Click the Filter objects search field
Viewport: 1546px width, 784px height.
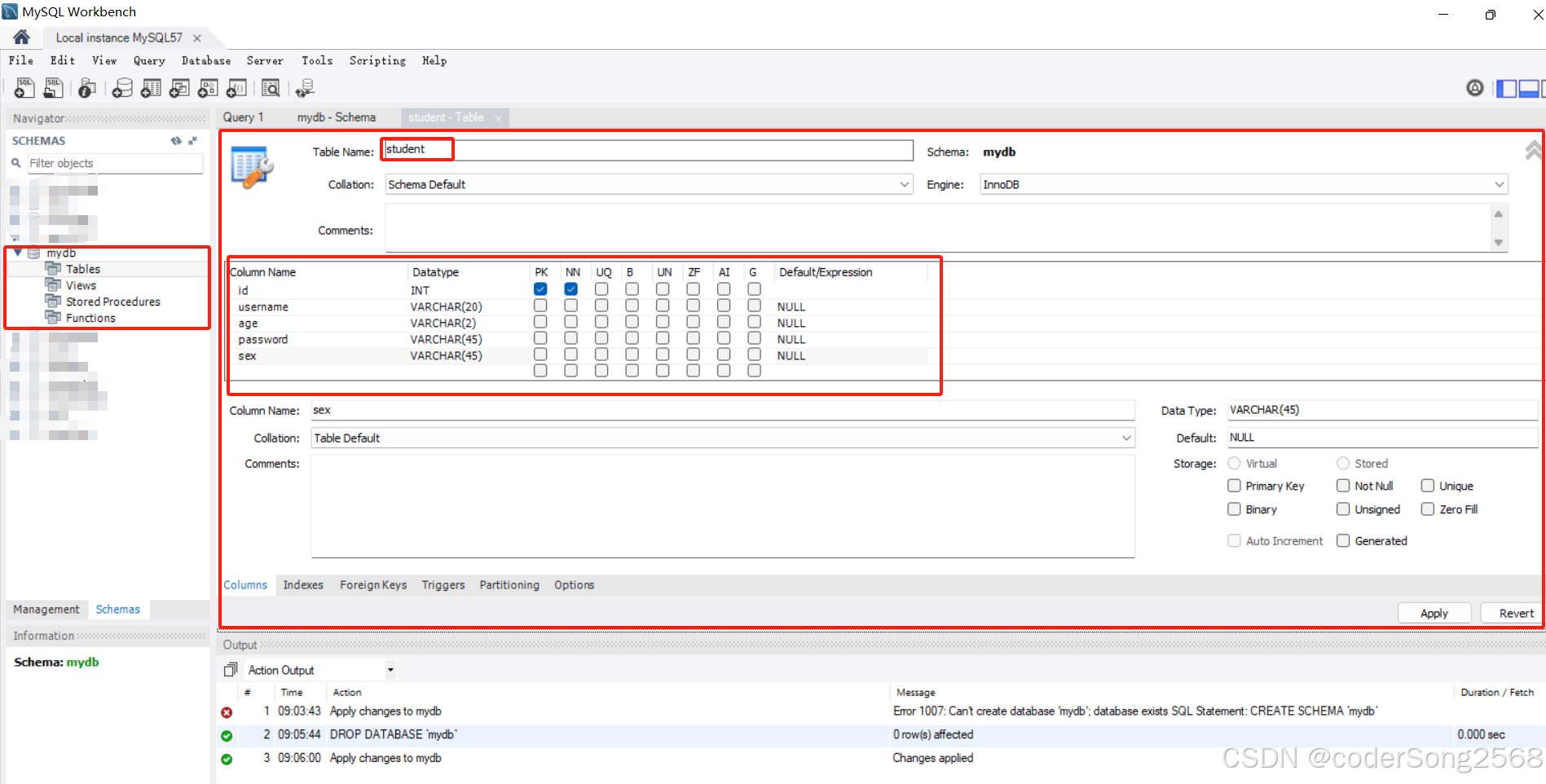coord(116,164)
